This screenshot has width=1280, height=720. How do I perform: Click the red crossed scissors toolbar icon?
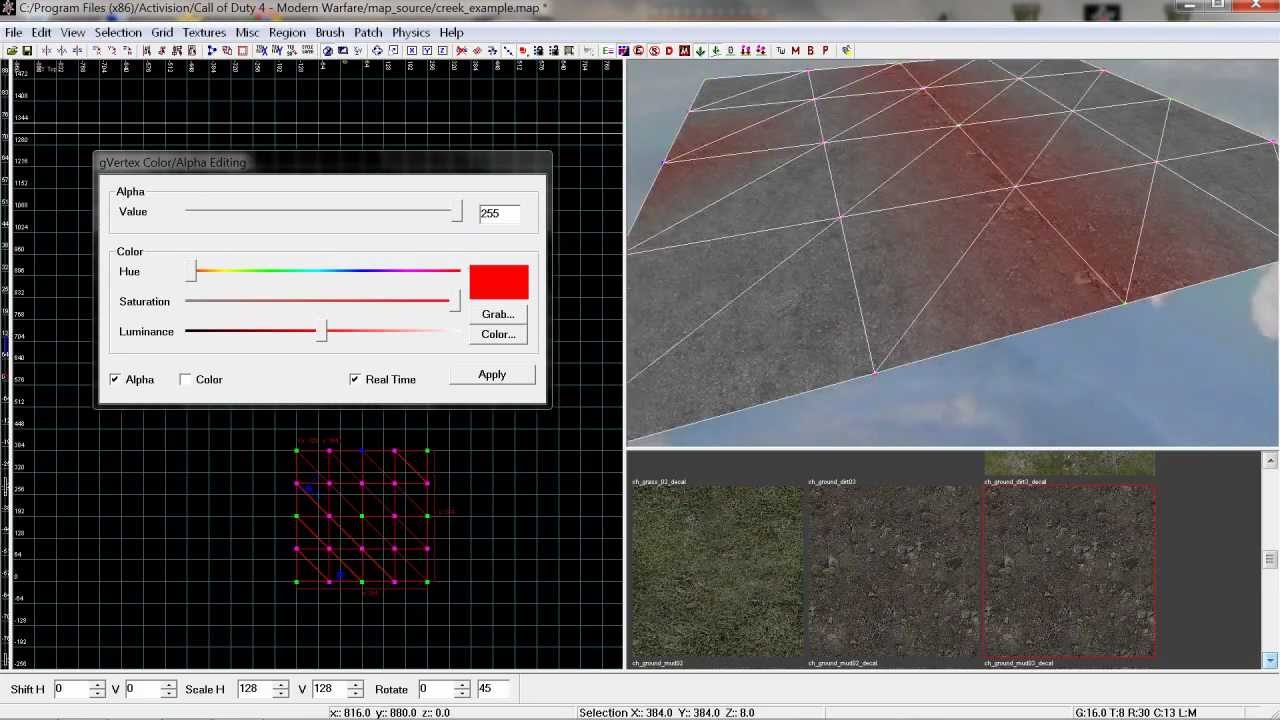coord(461,51)
